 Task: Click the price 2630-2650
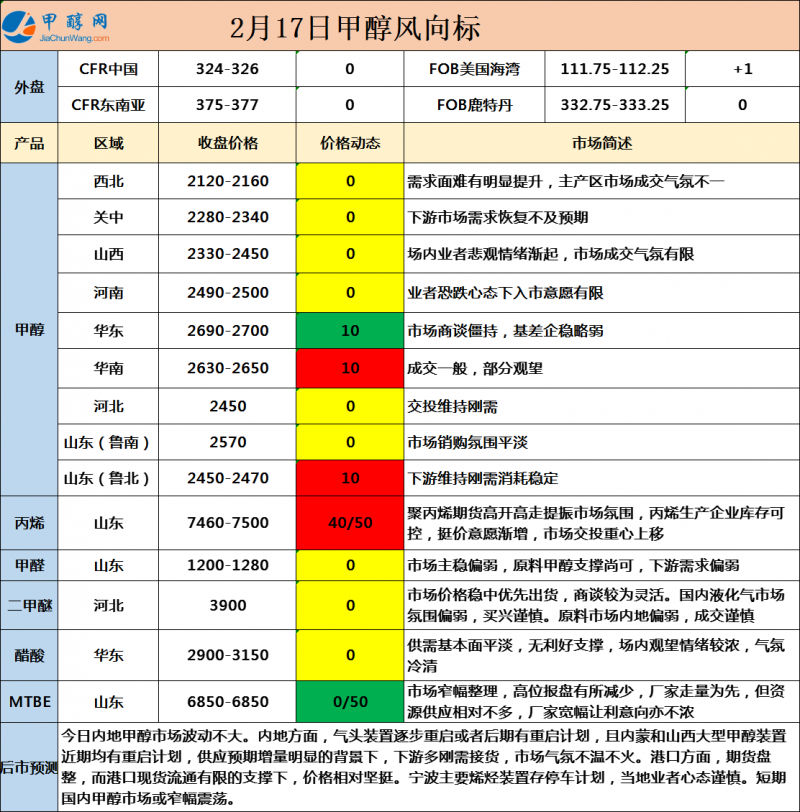pos(227,368)
